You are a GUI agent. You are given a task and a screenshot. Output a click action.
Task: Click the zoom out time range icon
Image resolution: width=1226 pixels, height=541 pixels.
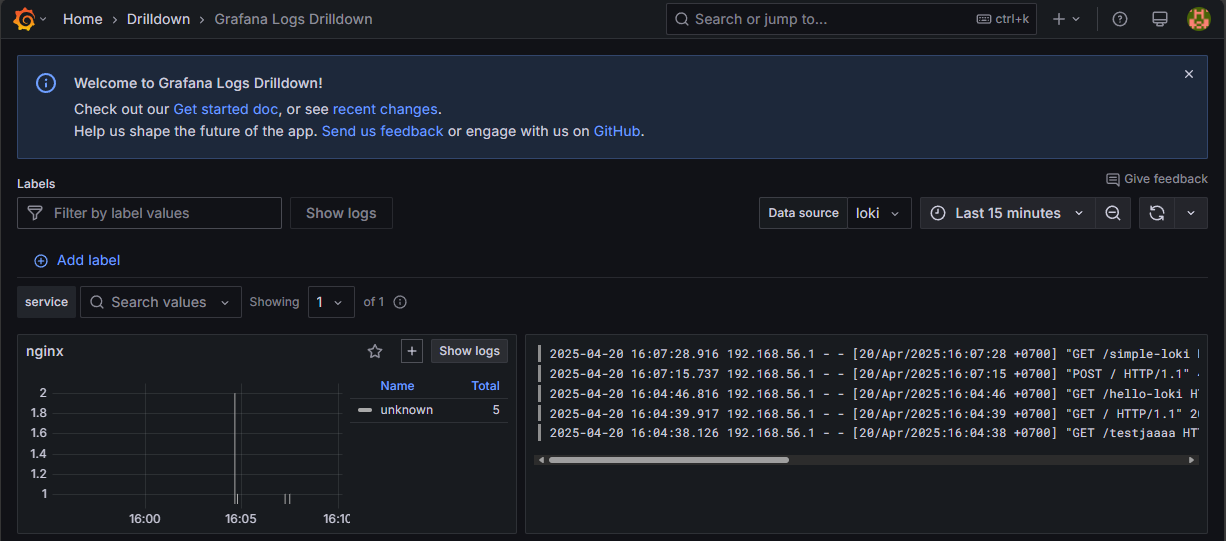click(1112, 213)
